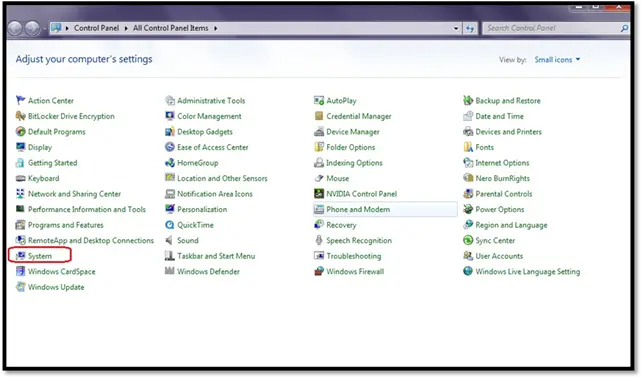The height and width of the screenshot is (377, 642).
Task: Open Network and Sharing Center link
Action: pyautogui.click(x=74, y=194)
